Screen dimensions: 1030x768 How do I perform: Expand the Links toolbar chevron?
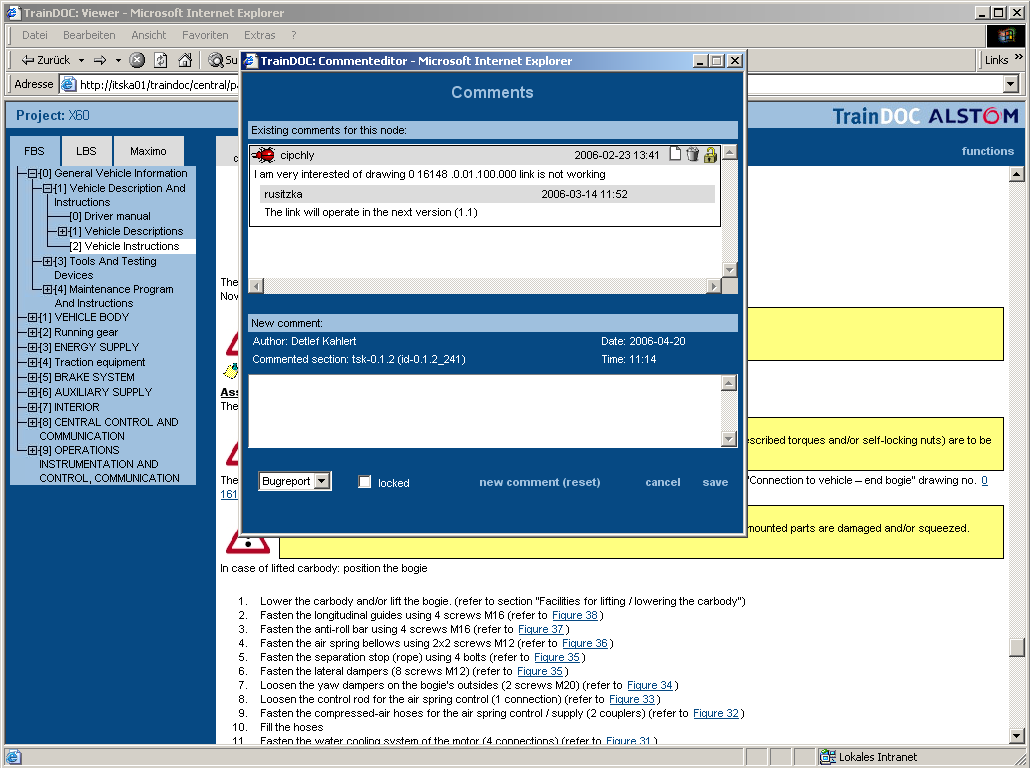[1018, 58]
